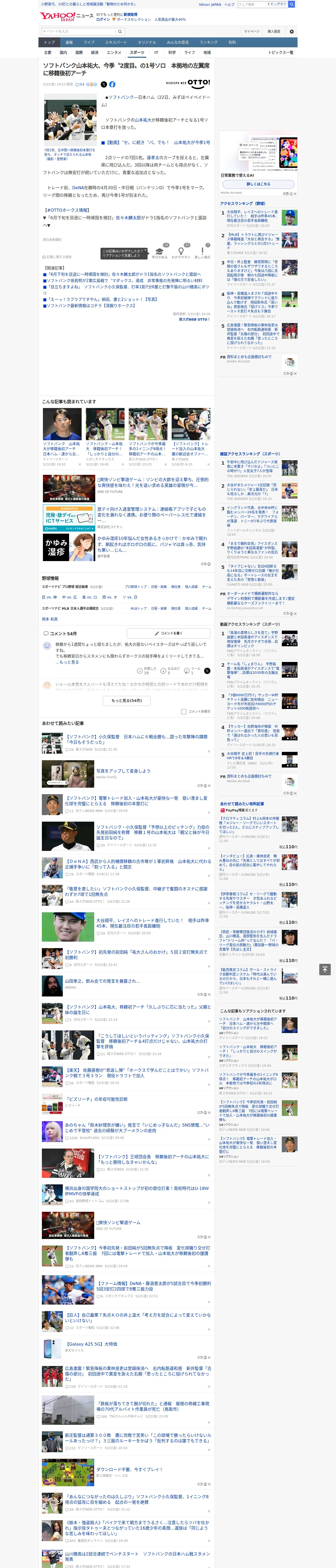Open 【ソフトバンク】小久保監督 日本ハムに6戦全勝 article
The height and width of the screenshot is (1568, 336).
137,739
